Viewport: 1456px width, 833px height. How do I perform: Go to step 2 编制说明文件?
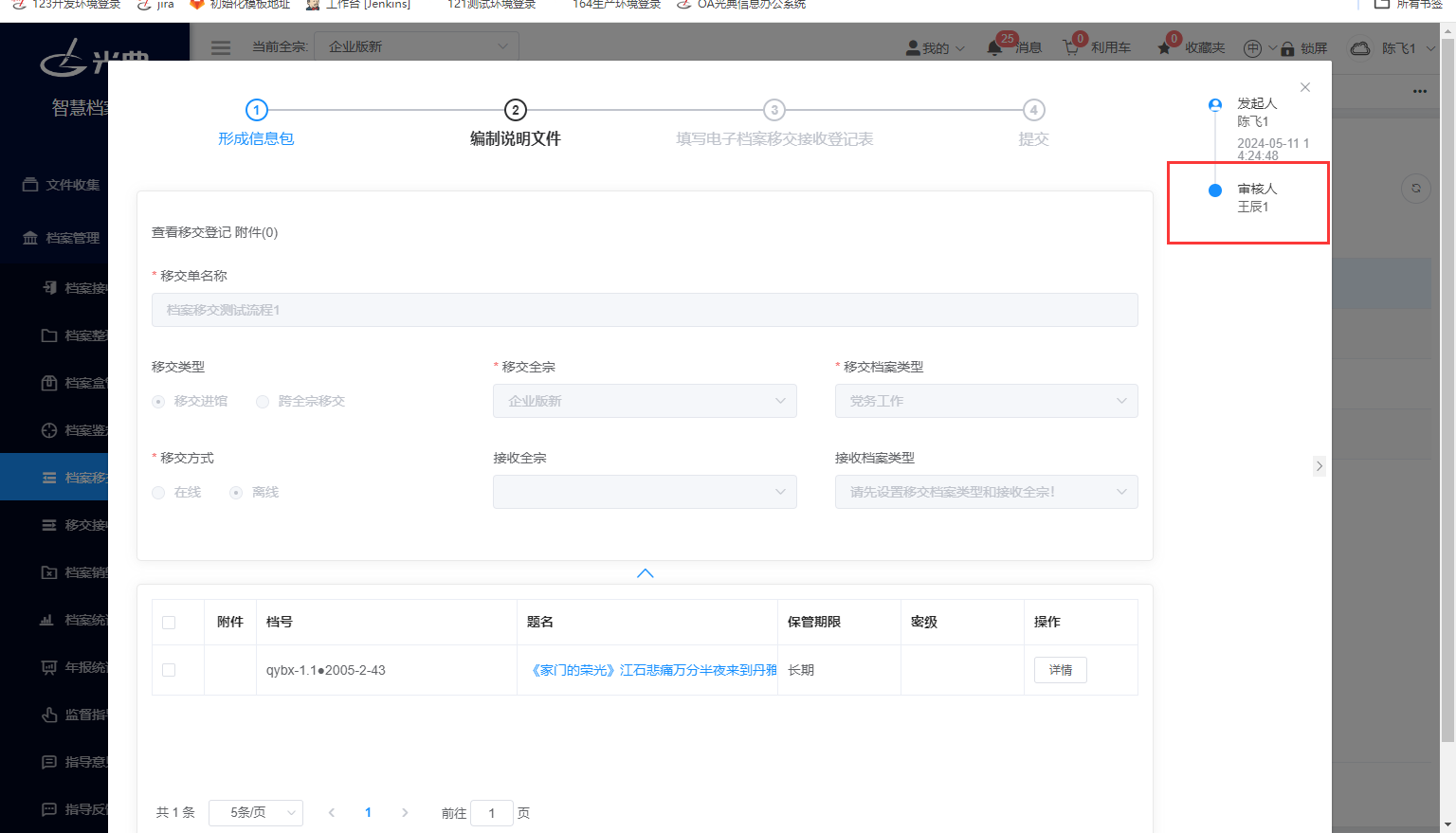coord(516,124)
